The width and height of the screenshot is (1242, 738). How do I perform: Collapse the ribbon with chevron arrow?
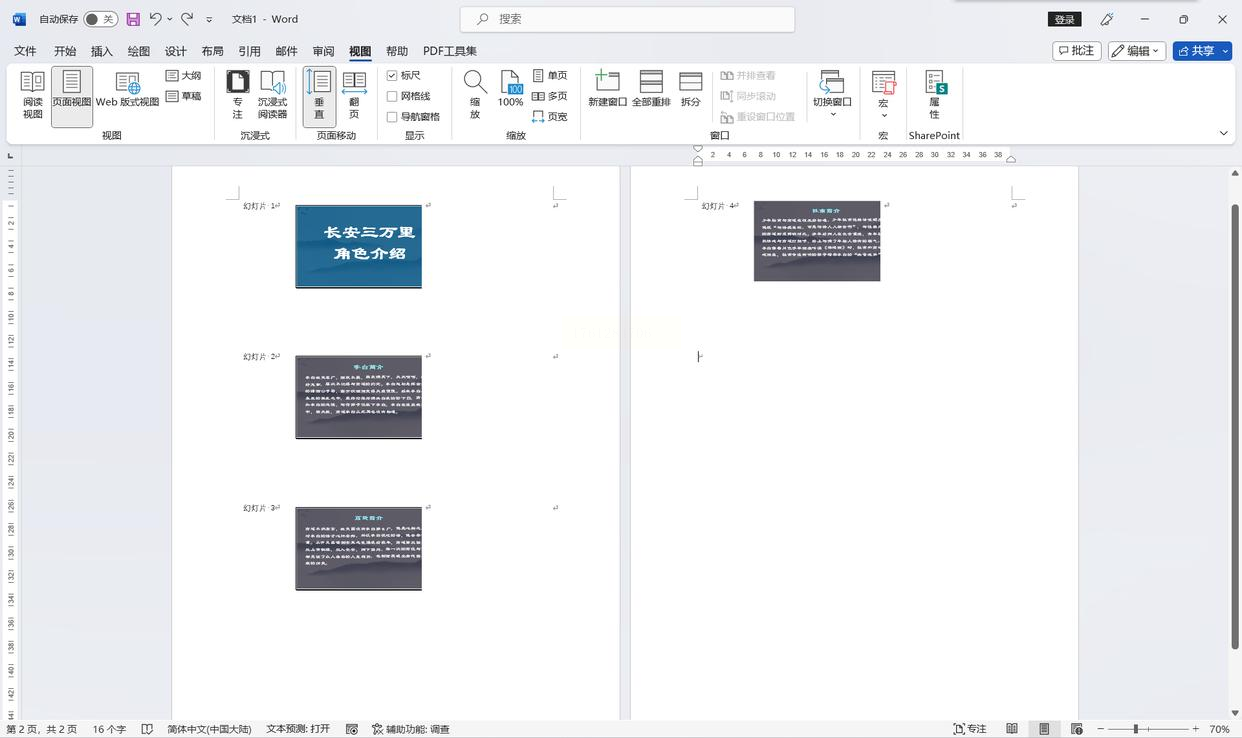tap(1224, 133)
